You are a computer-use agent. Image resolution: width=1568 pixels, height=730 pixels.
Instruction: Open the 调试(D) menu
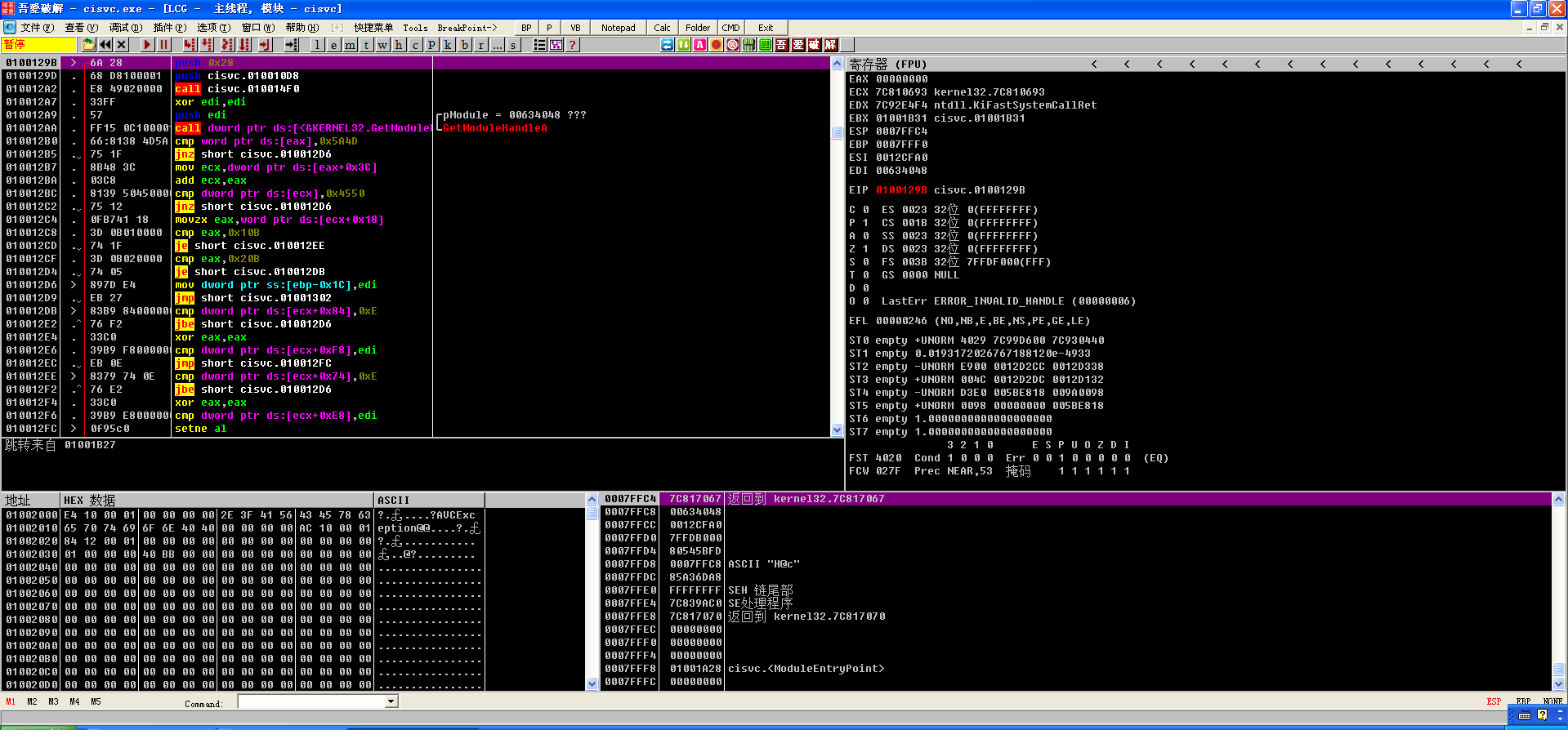pyautogui.click(x=125, y=28)
